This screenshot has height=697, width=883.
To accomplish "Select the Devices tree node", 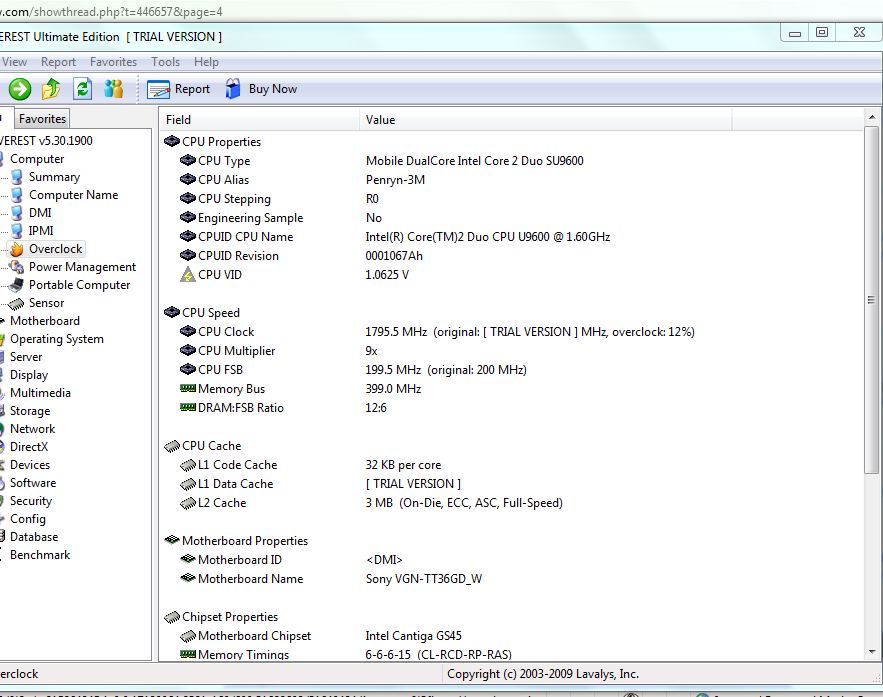I will click(x=30, y=465).
